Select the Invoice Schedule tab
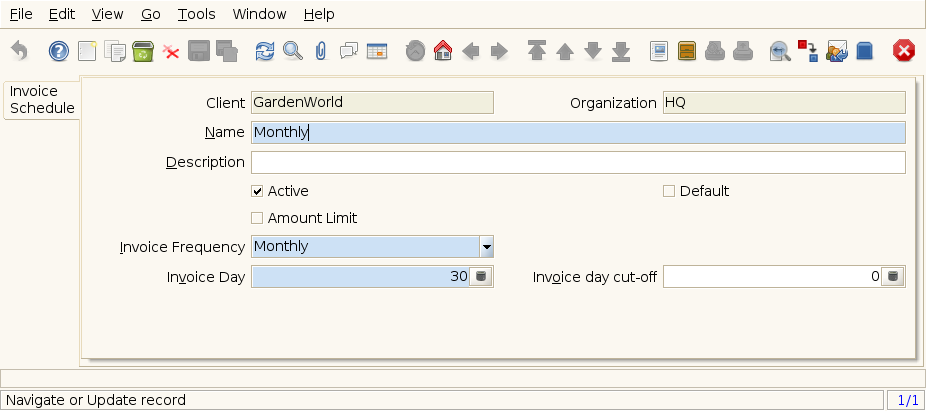The height and width of the screenshot is (411, 926). coord(41,100)
